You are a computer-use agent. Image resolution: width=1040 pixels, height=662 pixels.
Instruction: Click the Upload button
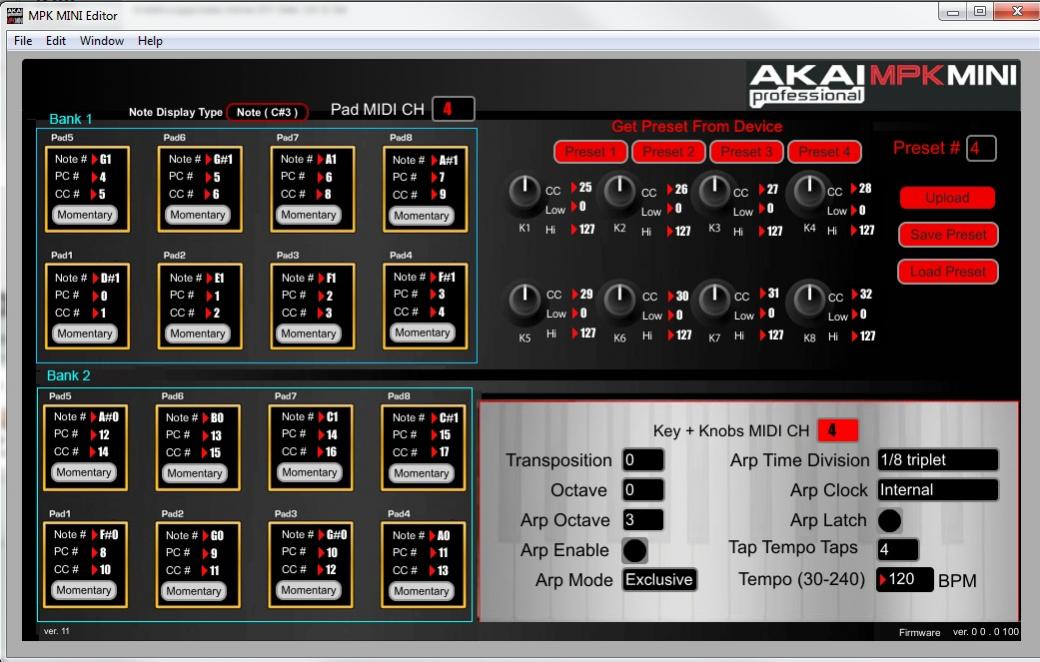(x=947, y=198)
